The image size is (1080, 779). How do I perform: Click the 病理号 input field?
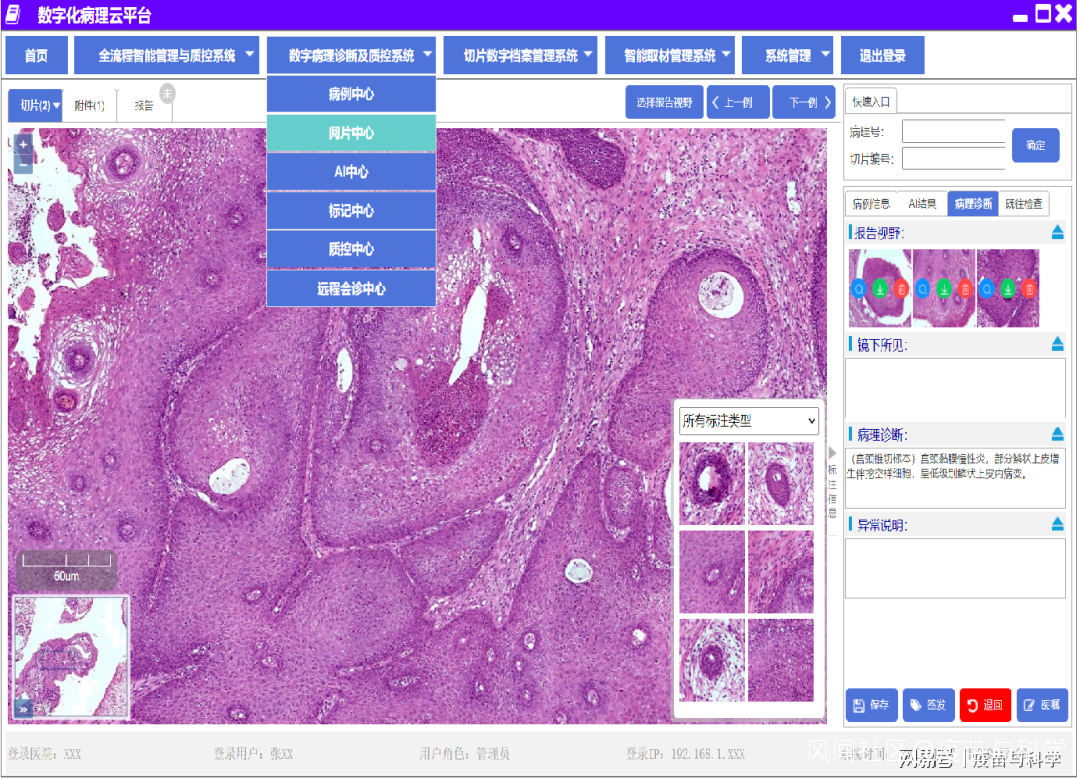tap(952, 132)
